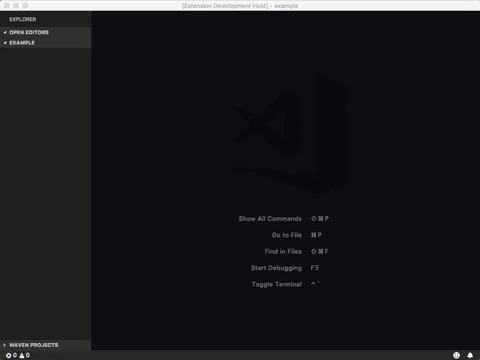The width and height of the screenshot is (480, 360).
Task: Close the window with red button
Action: click(7, 6)
